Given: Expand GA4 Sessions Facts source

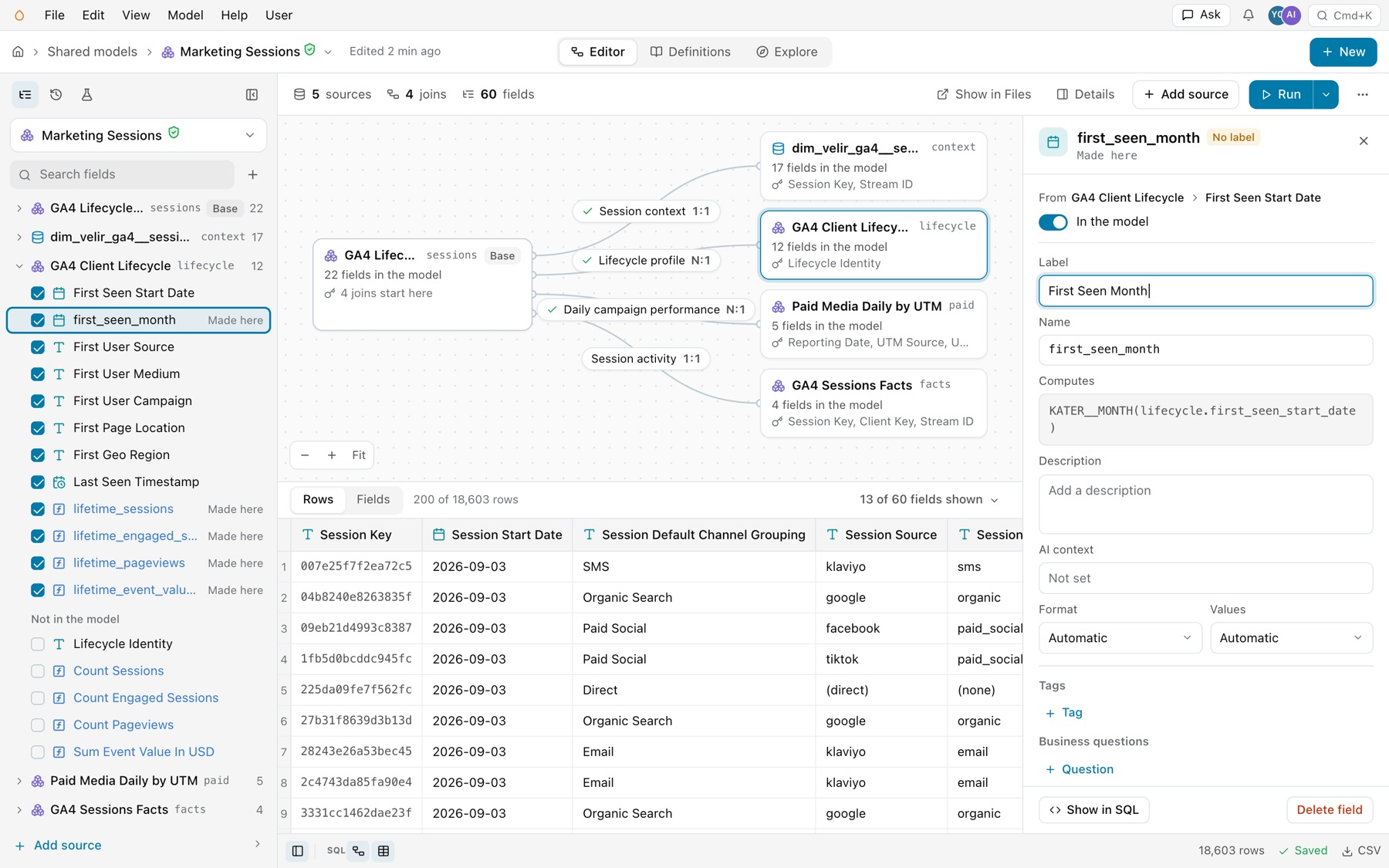Looking at the screenshot, I should 19,809.
